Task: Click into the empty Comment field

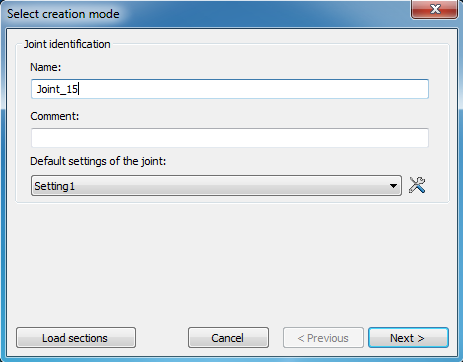Action: [230, 138]
